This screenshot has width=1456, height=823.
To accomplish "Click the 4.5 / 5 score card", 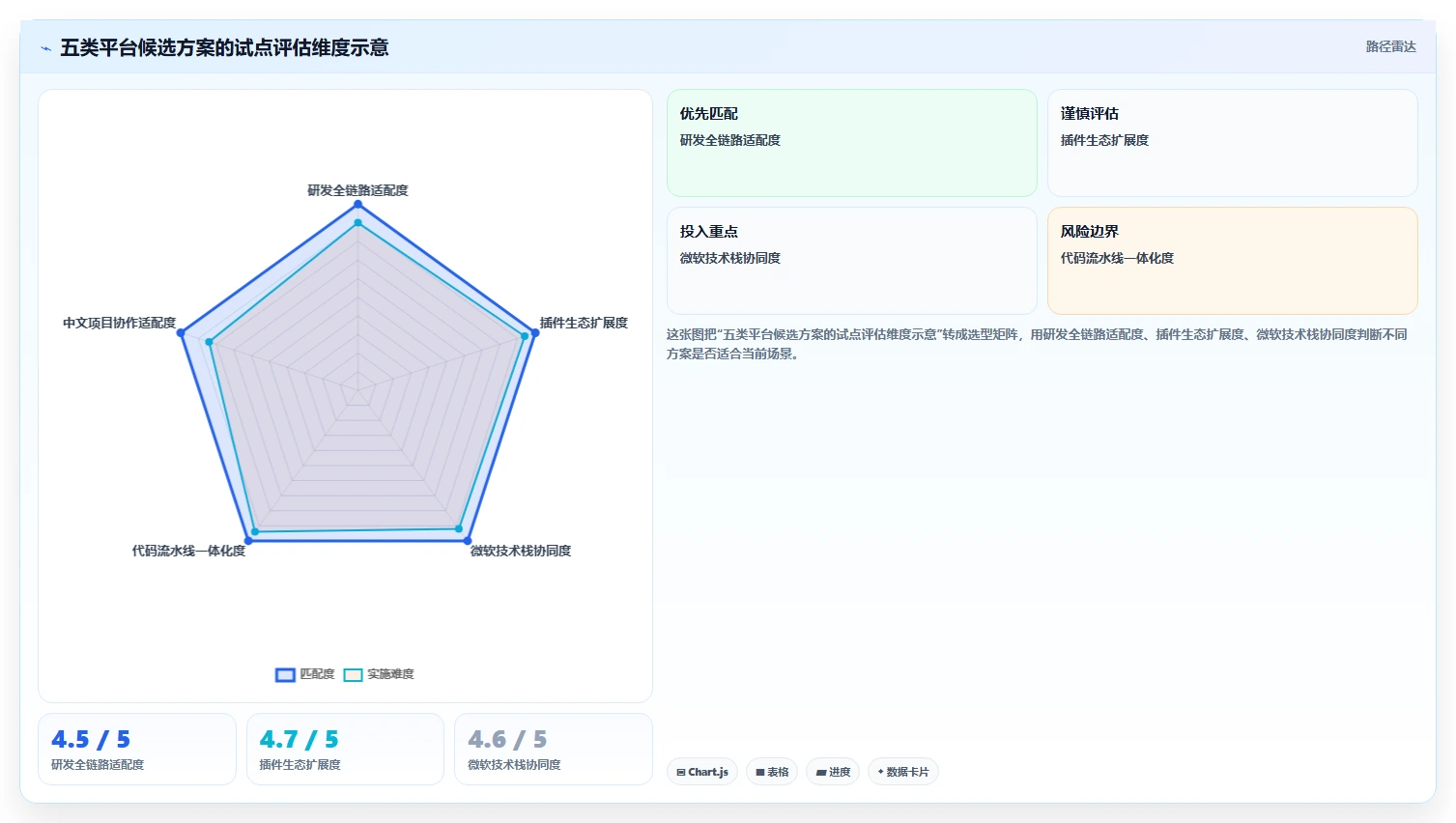I will (137, 749).
